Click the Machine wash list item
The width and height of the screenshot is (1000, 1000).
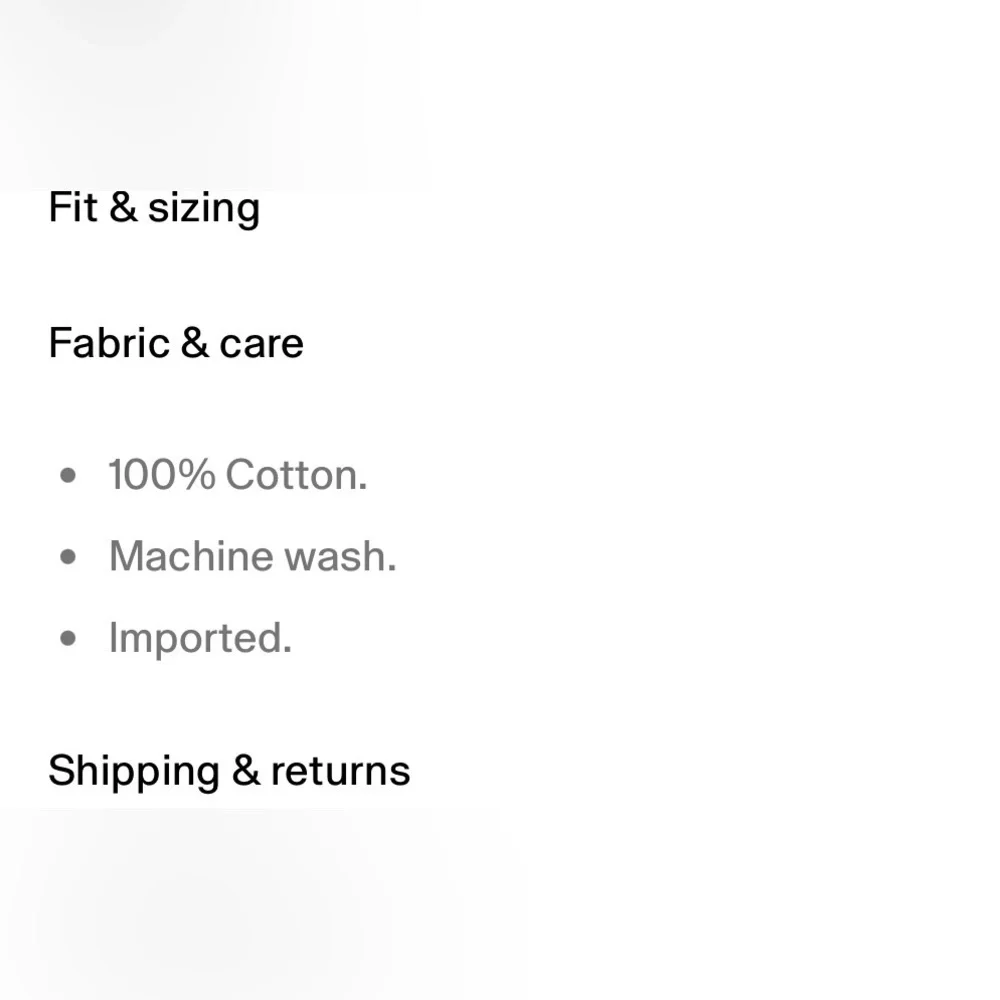[x=253, y=556]
